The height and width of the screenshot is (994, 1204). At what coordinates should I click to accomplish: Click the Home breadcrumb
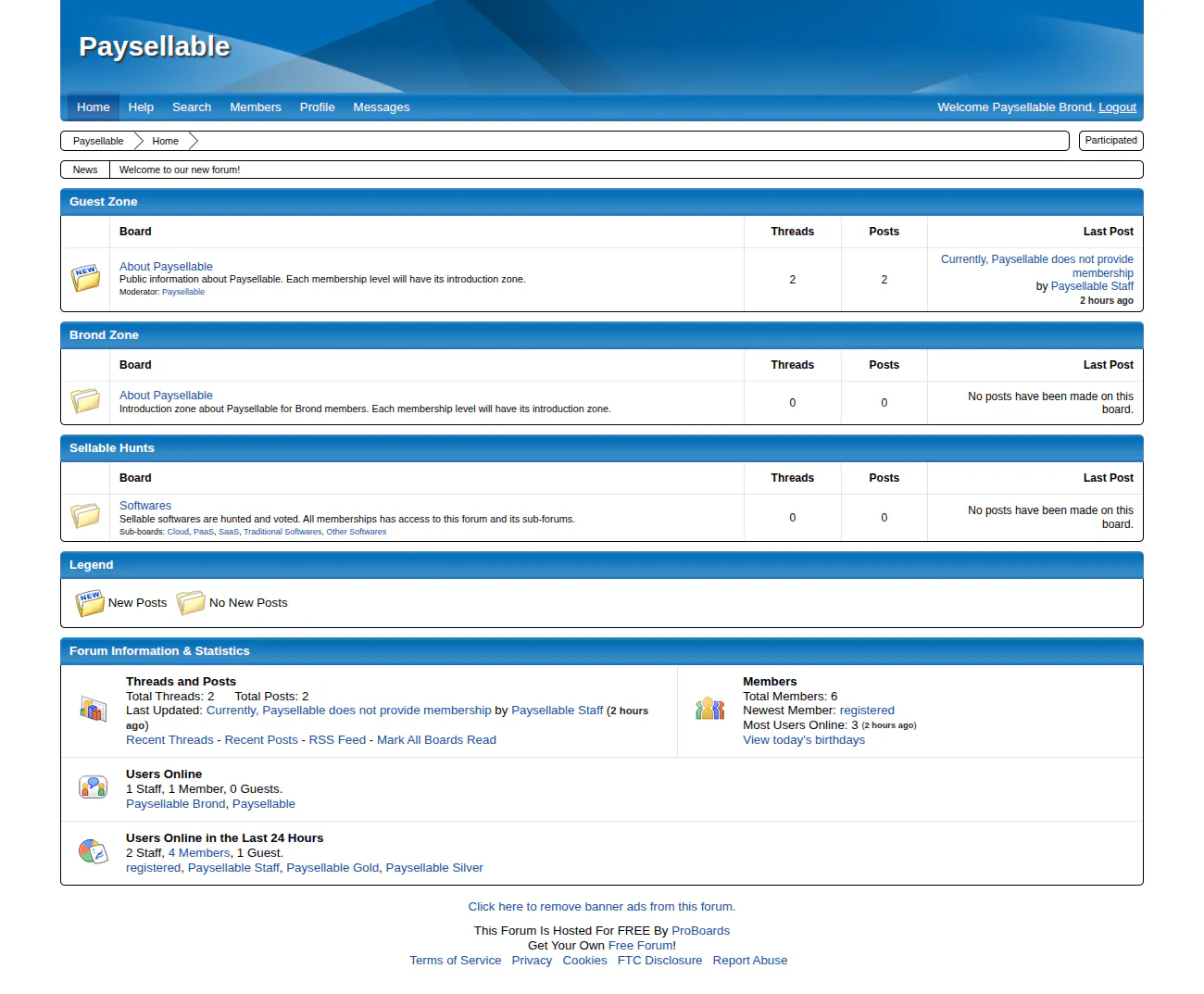166,141
